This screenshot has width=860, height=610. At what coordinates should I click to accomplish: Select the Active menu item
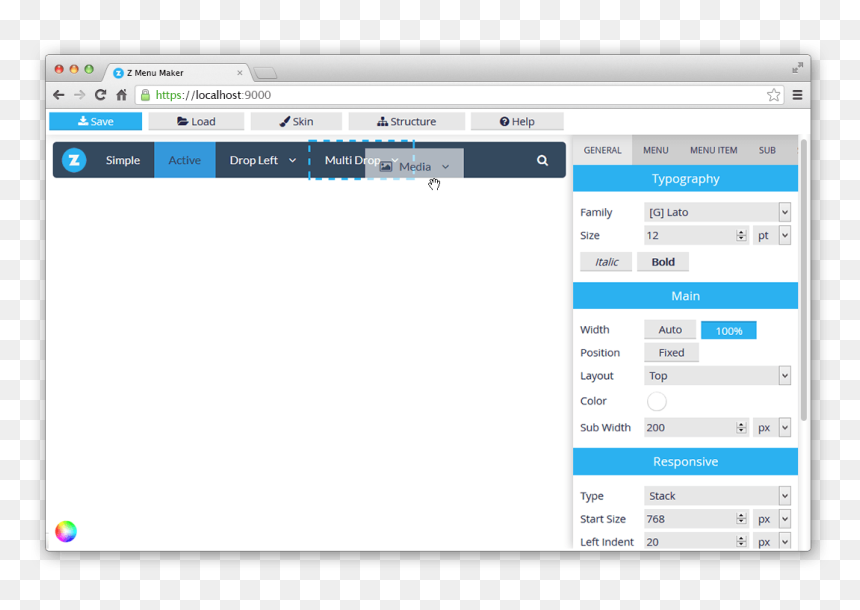pyautogui.click(x=185, y=160)
